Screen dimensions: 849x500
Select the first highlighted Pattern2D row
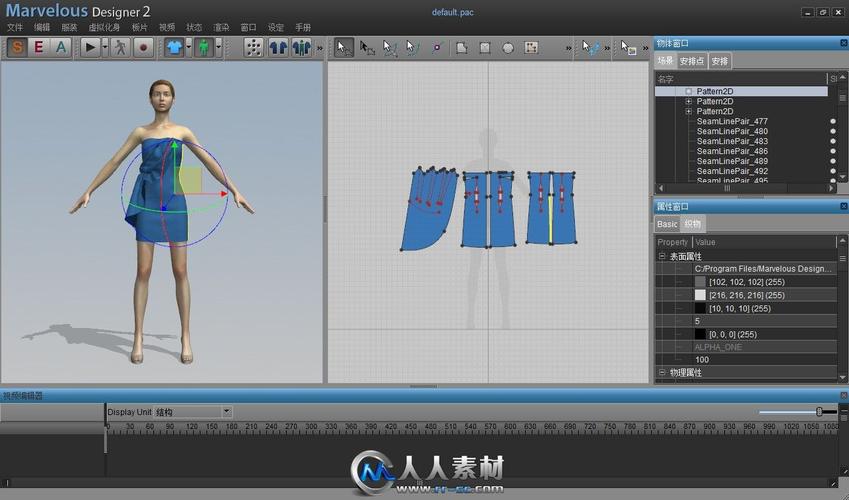click(x=741, y=91)
